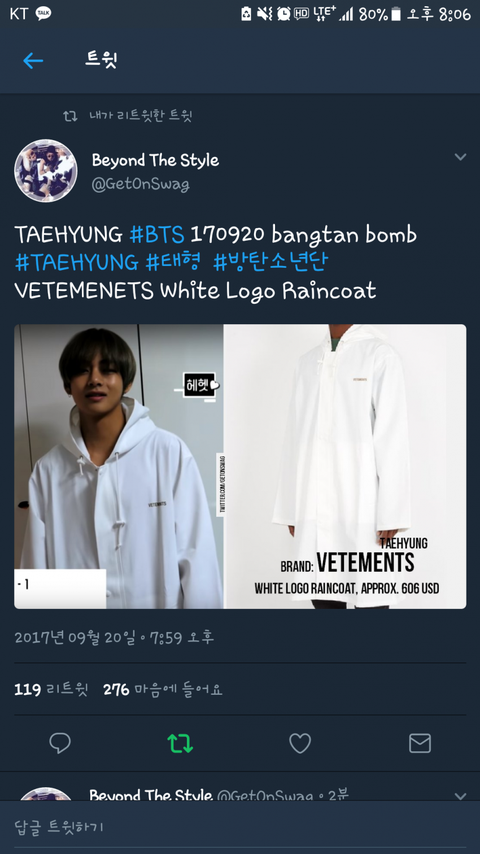480x854 pixels.
Task: Tap the battery status icon
Action: 396,14
